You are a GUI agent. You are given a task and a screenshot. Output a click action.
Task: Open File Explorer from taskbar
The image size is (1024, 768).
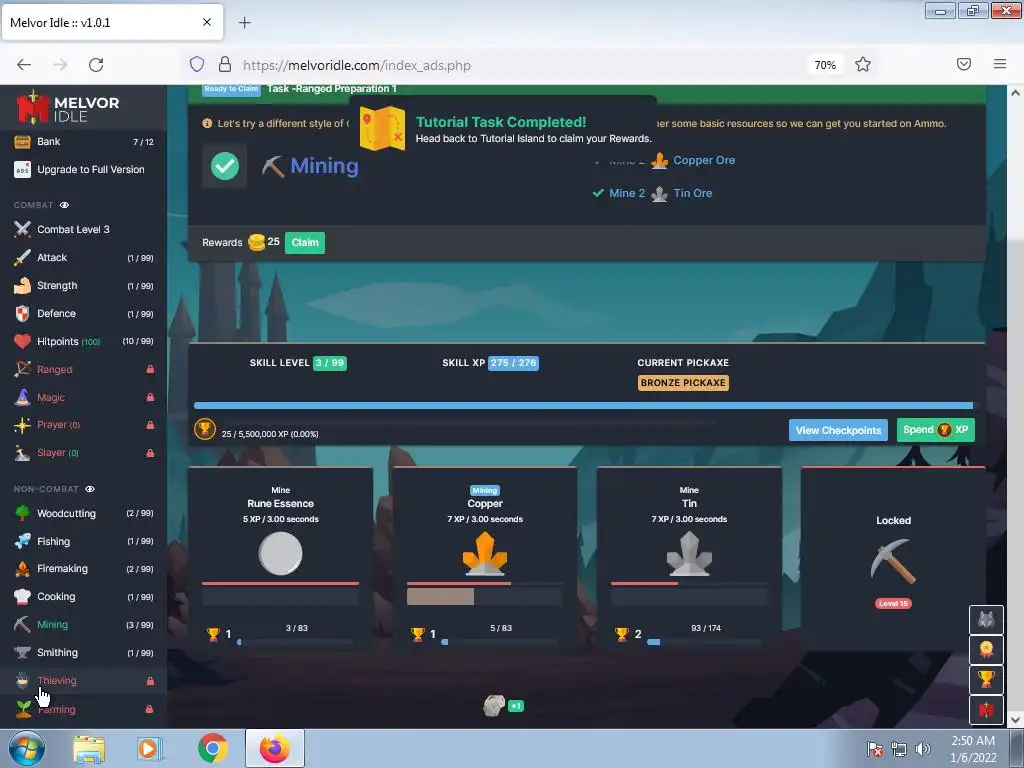[89, 749]
